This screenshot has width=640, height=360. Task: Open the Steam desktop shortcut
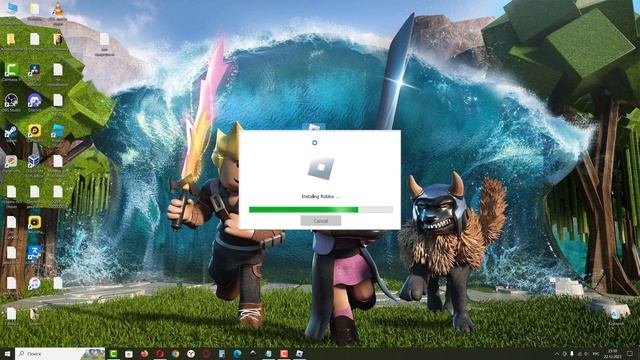(11, 131)
